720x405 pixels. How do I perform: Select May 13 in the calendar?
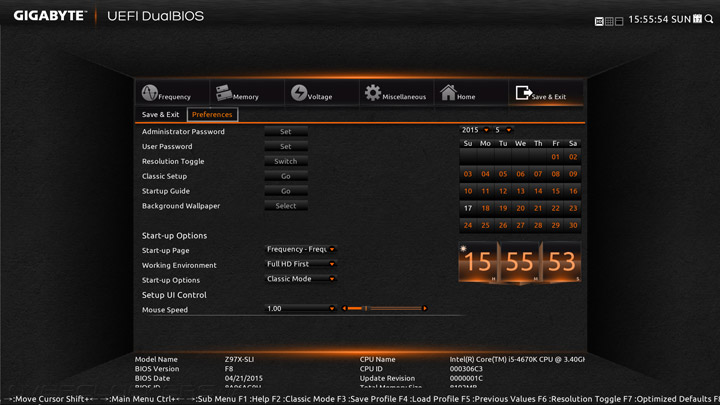[520, 191]
